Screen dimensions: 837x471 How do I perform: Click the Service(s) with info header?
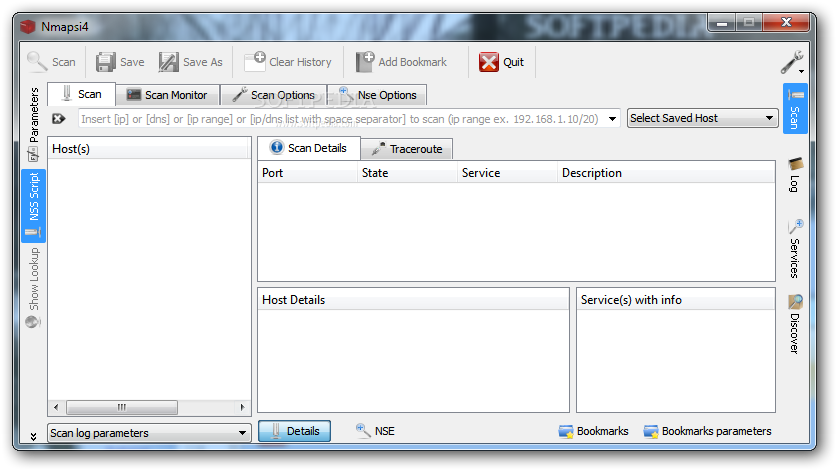pos(675,300)
